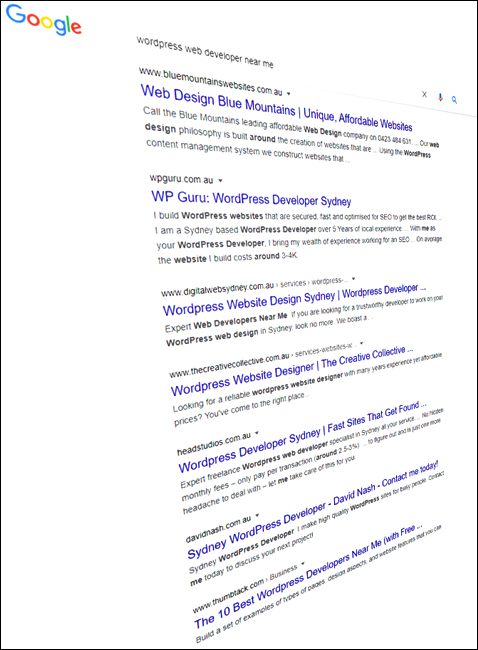The image size is (478, 650).
Task: Open dropdown arrow beside davidnash.com.au
Action: click(257, 515)
